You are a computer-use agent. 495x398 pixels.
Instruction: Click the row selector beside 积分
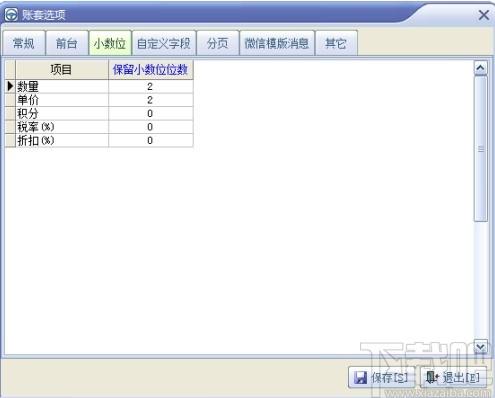(10, 114)
